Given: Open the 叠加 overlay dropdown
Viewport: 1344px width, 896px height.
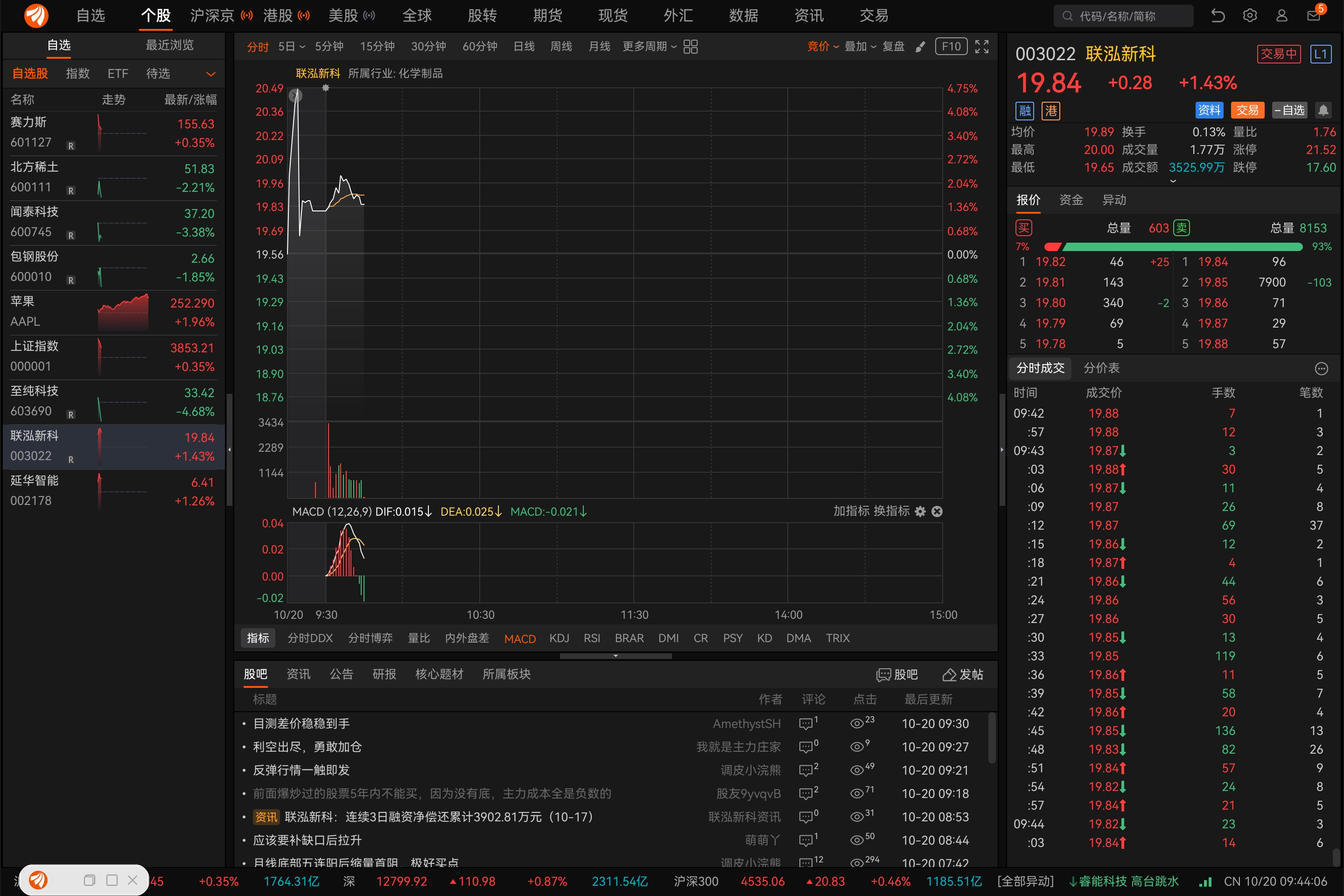Looking at the screenshot, I should click(860, 47).
